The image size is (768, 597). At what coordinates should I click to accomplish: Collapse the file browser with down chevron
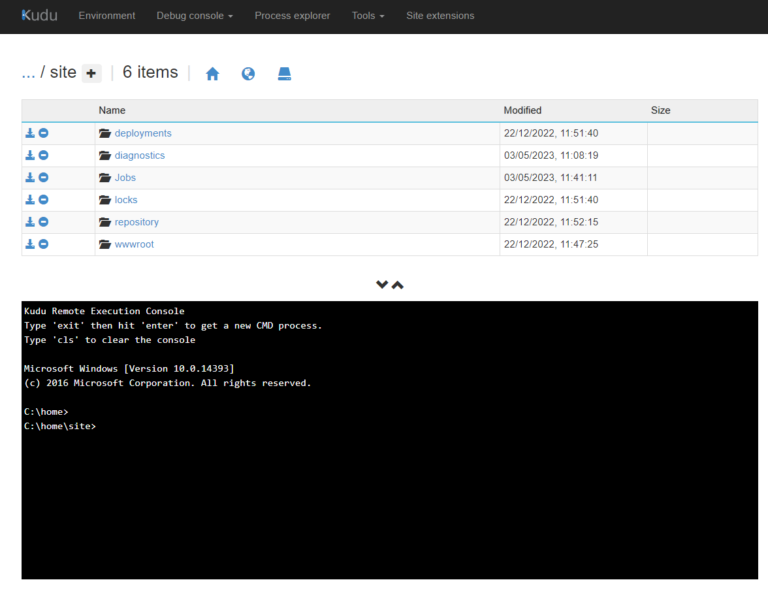point(382,285)
